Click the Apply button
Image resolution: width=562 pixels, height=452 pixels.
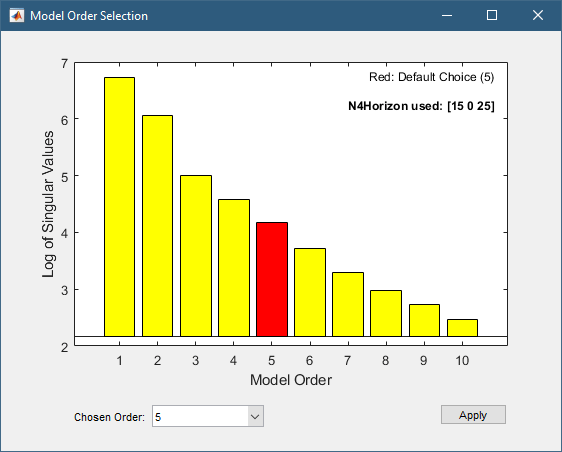[473, 415]
